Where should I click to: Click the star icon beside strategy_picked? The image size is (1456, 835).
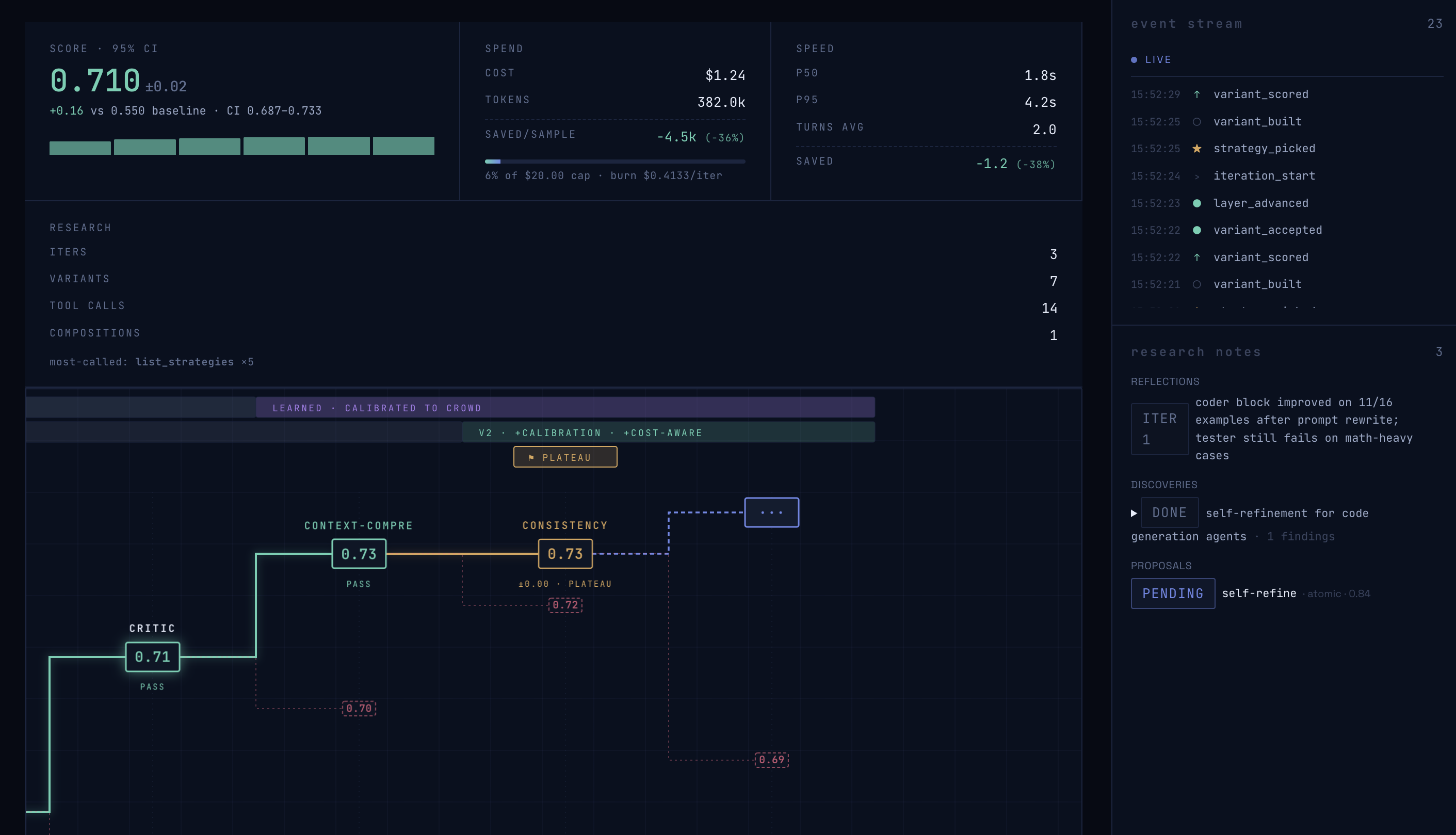tap(1197, 149)
